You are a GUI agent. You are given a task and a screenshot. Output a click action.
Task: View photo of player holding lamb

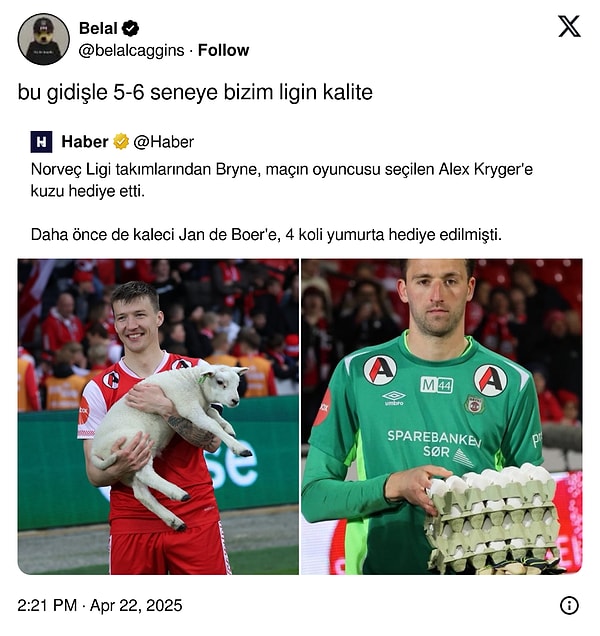tap(158, 417)
